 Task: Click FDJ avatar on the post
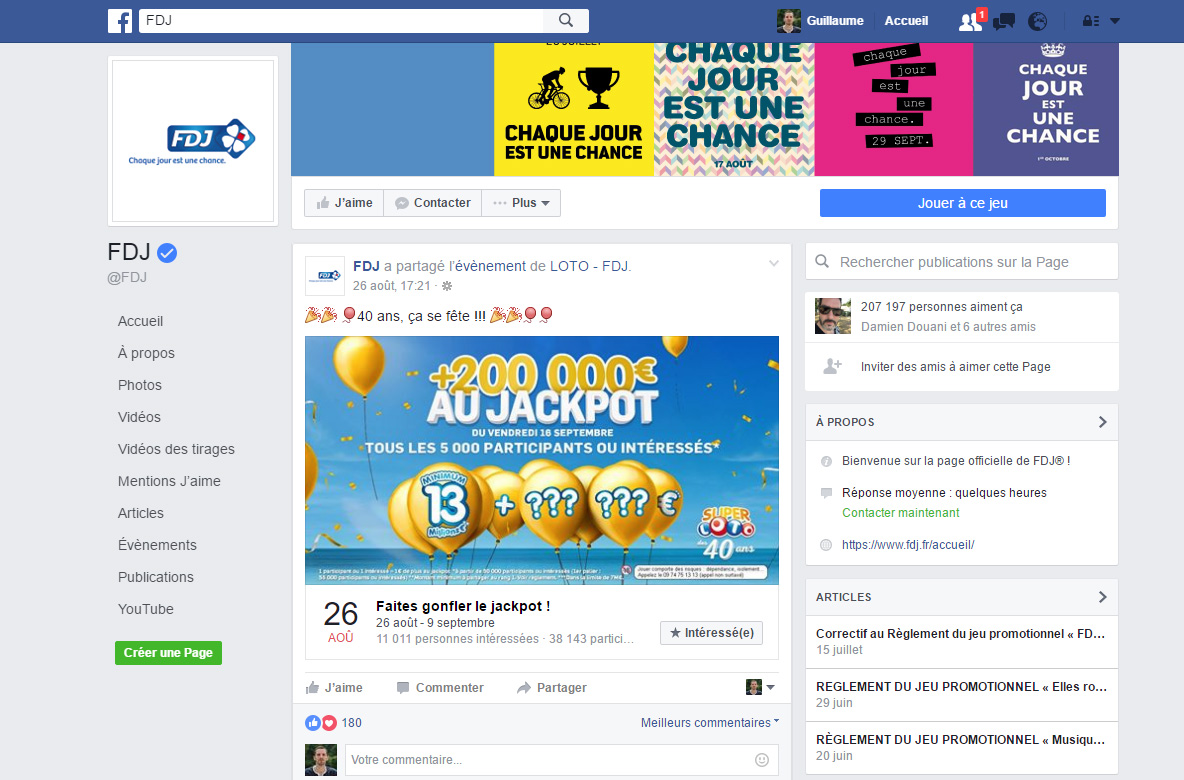click(x=325, y=276)
